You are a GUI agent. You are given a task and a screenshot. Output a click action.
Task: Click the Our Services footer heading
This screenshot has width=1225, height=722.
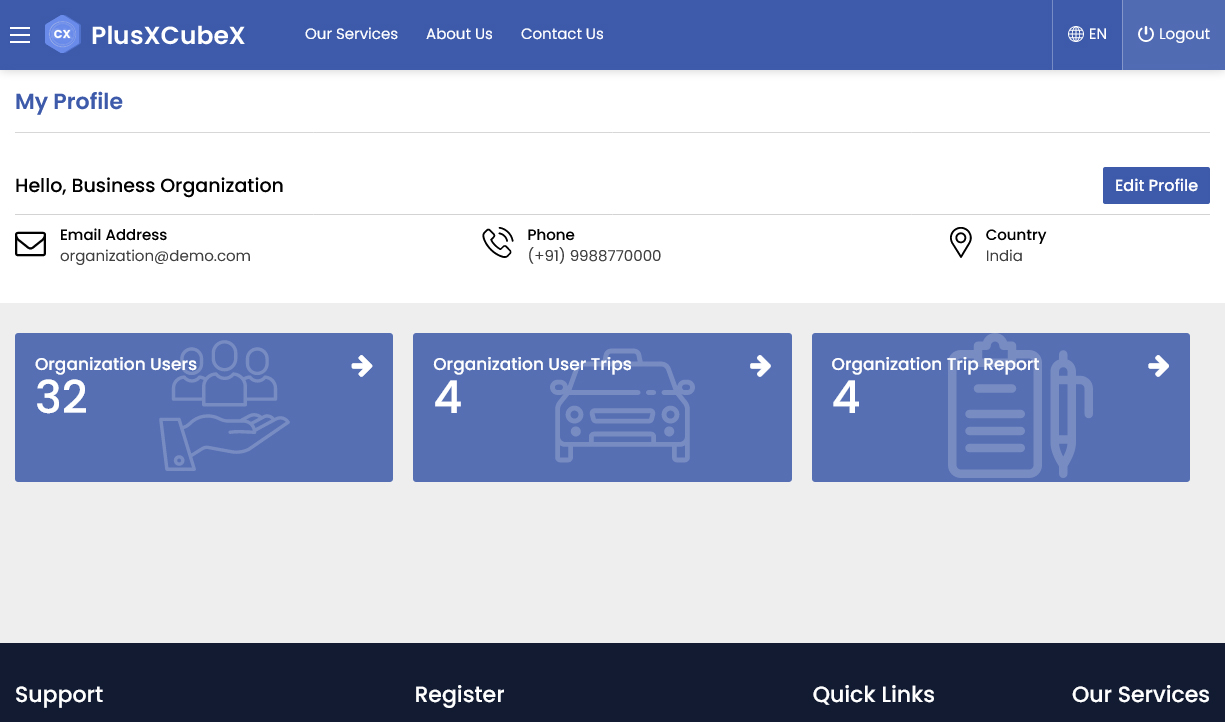point(1140,695)
